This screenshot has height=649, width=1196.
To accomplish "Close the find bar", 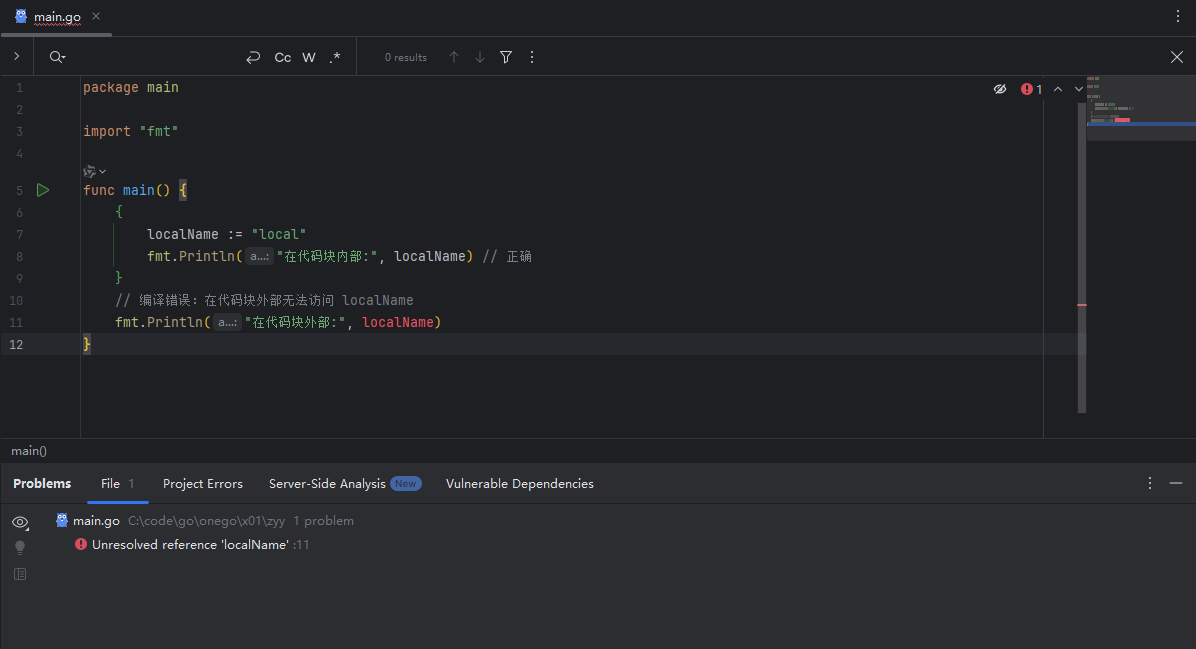I will 1177,57.
